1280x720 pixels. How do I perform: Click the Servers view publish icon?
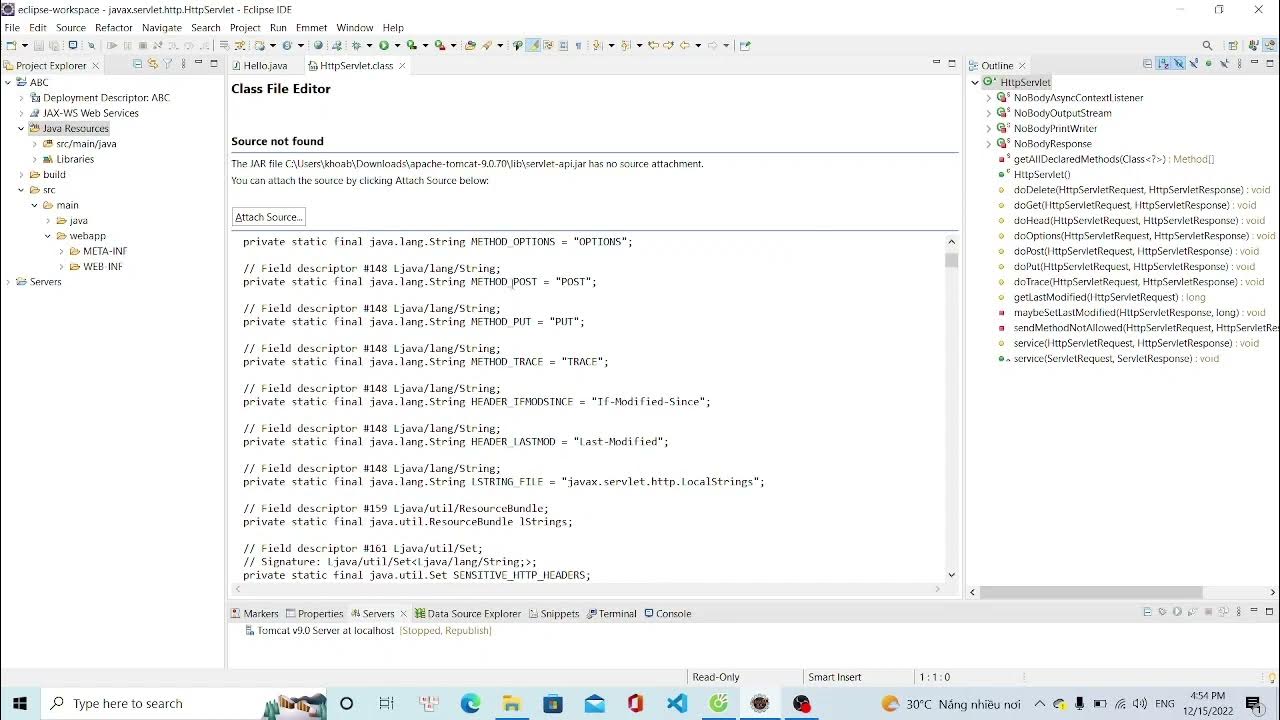pos(1223,611)
